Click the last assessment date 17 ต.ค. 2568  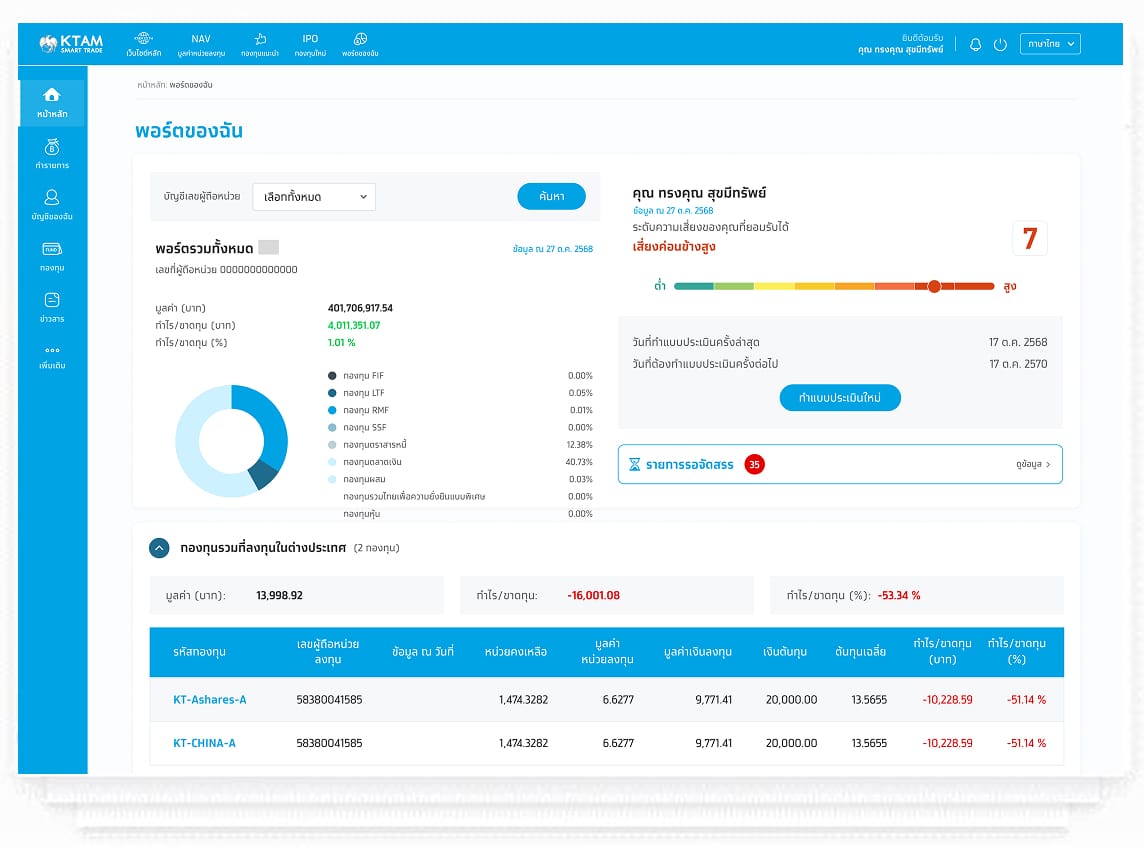[1018, 342]
